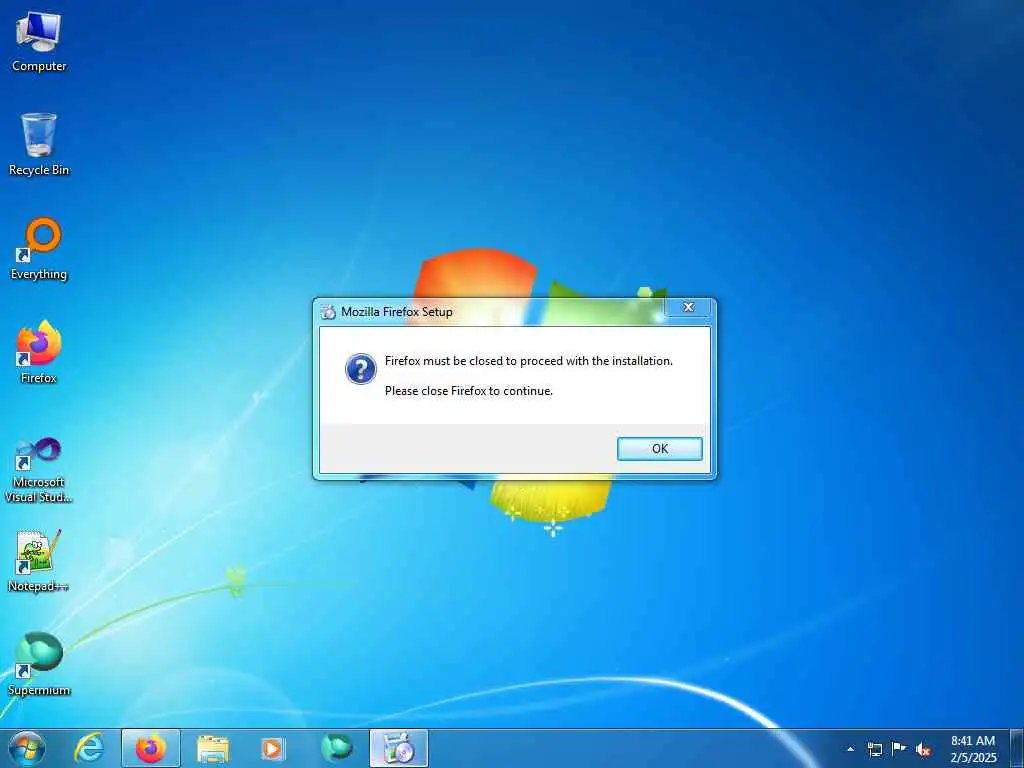
Task: Click the Mozilla Firefox Setup title bar icon
Action: point(328,312)
